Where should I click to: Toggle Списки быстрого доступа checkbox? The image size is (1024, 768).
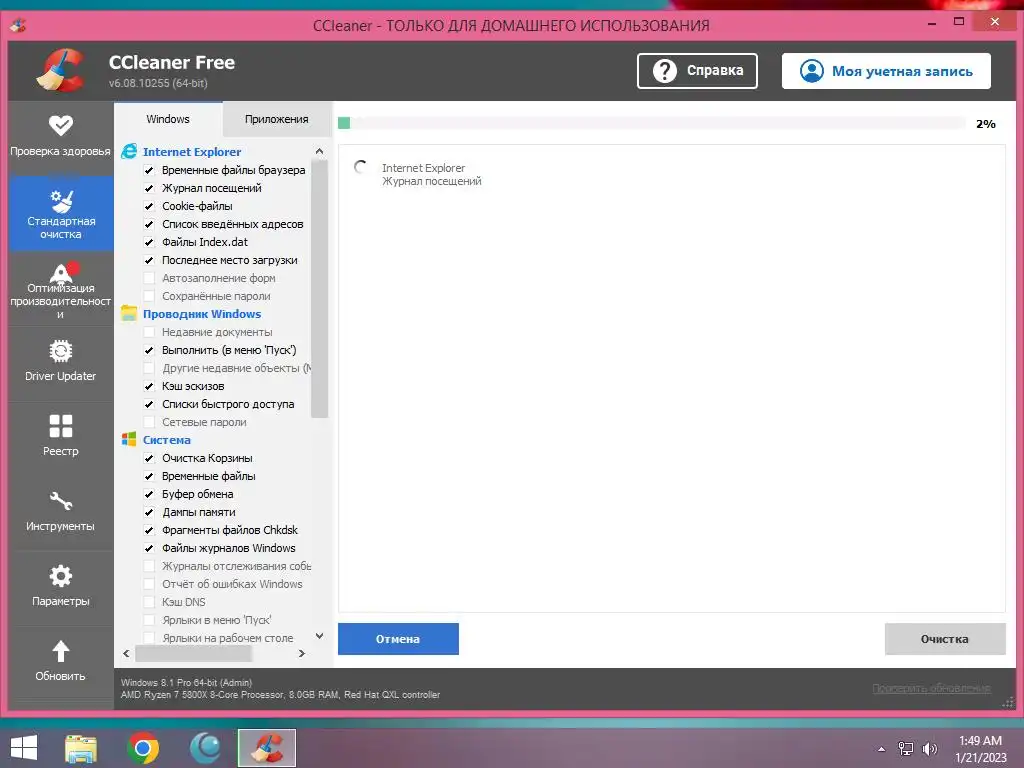149,404
